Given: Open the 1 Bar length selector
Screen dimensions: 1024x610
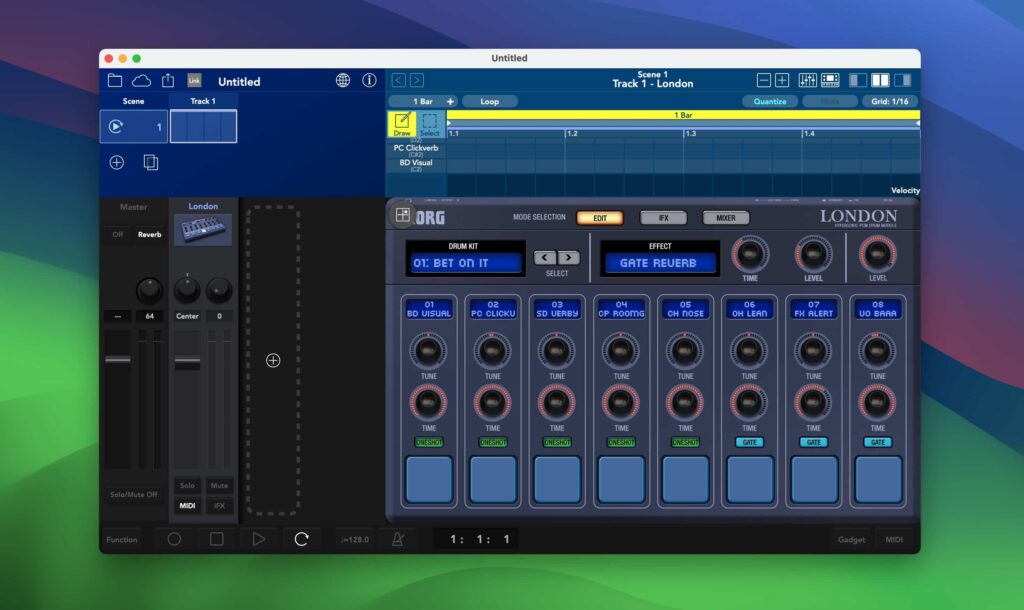Looking at the screenshot, I should pyautogui.click(x=425, y=101).
